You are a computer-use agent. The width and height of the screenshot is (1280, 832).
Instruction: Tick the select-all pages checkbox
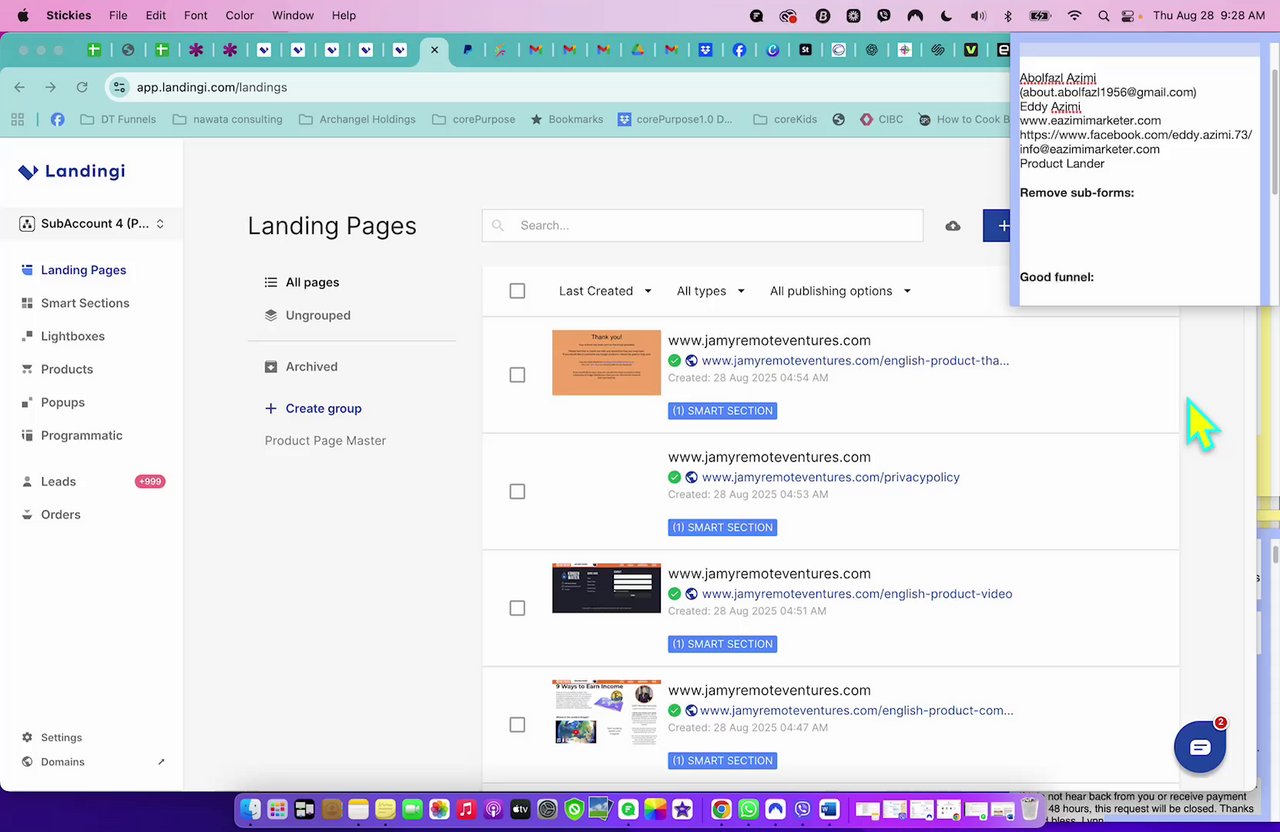click(x=517, y=291)
